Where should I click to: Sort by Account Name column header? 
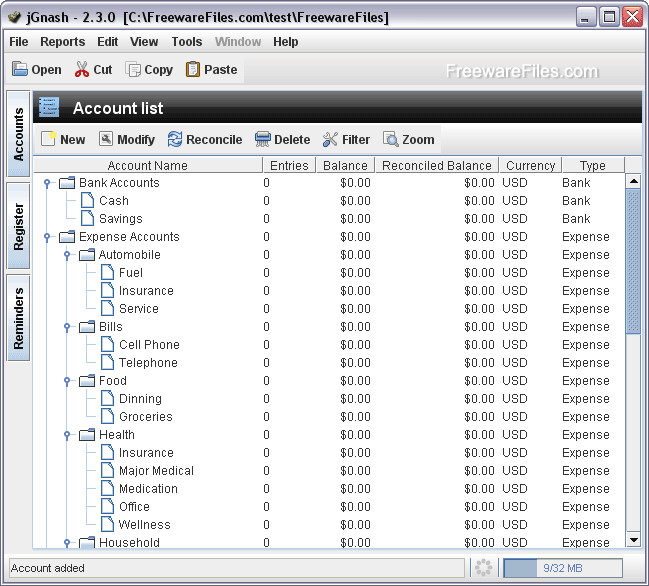click(148, 165)
